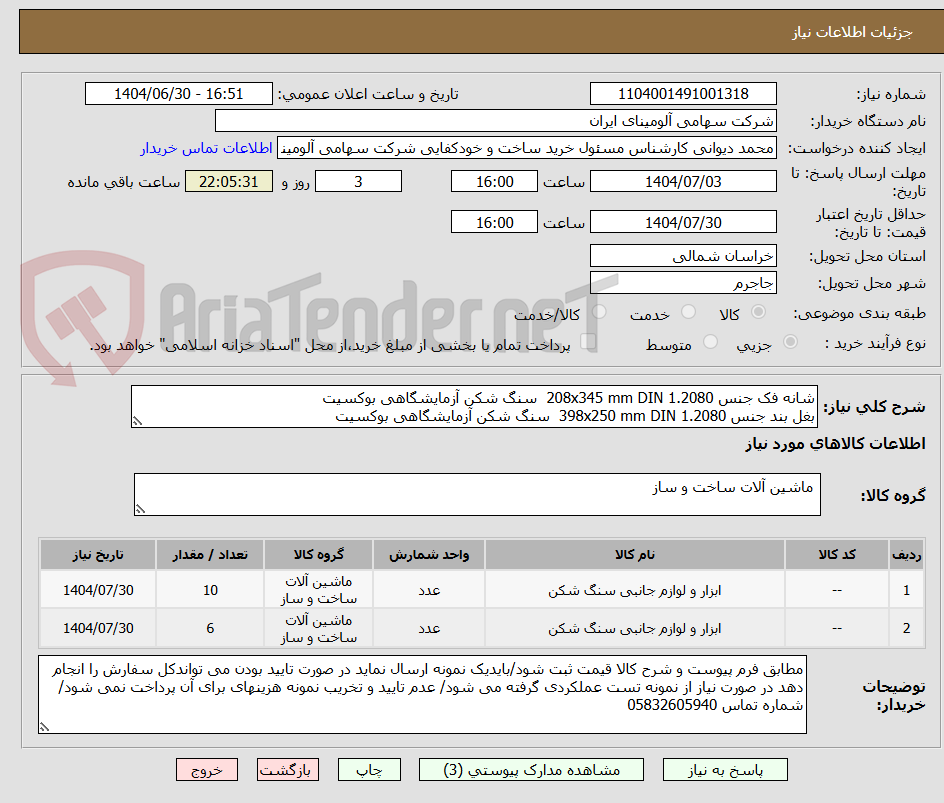Click the 22:05:31 remaining time indicator
Screen dimensions: 944x803
coord(228,181)
